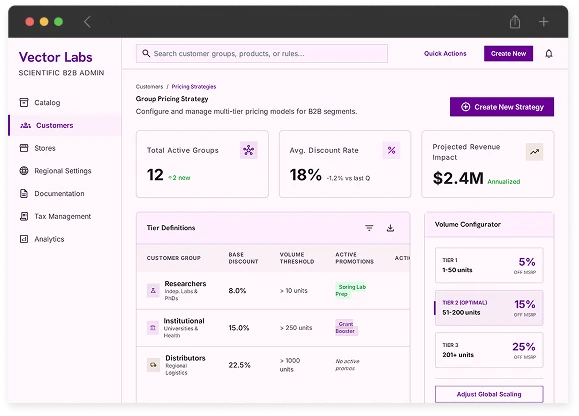
Task: Click the Grant Booster promotion tag
Action: (x=346, y=327)
